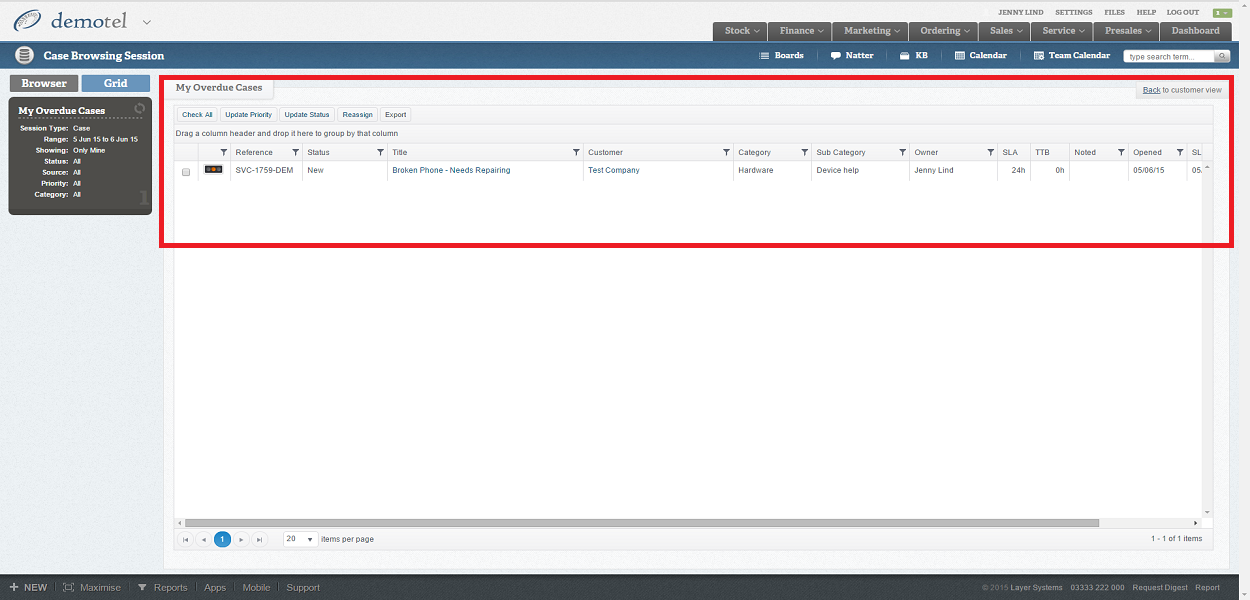Click the SETTINGS link
This screenshot has height=600, width=1250.
pyautogui.click(x=1073, y=13)
